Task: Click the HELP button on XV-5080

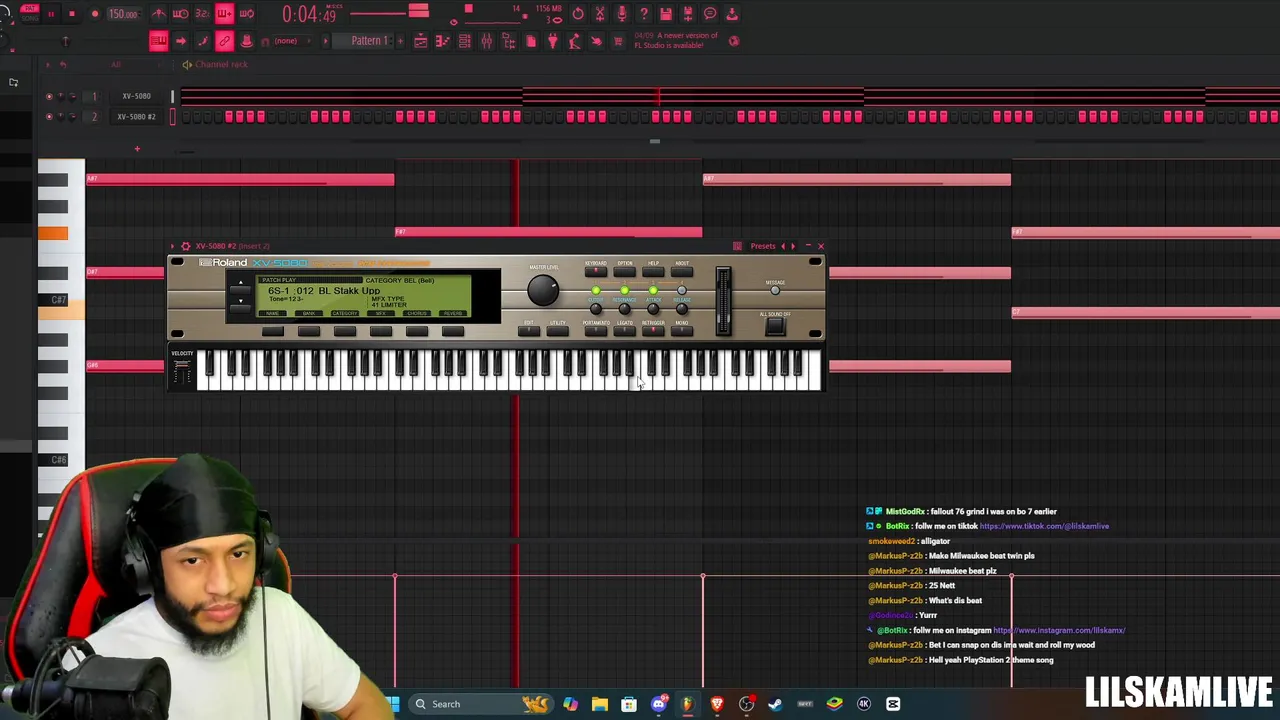Action: (653, 270)
